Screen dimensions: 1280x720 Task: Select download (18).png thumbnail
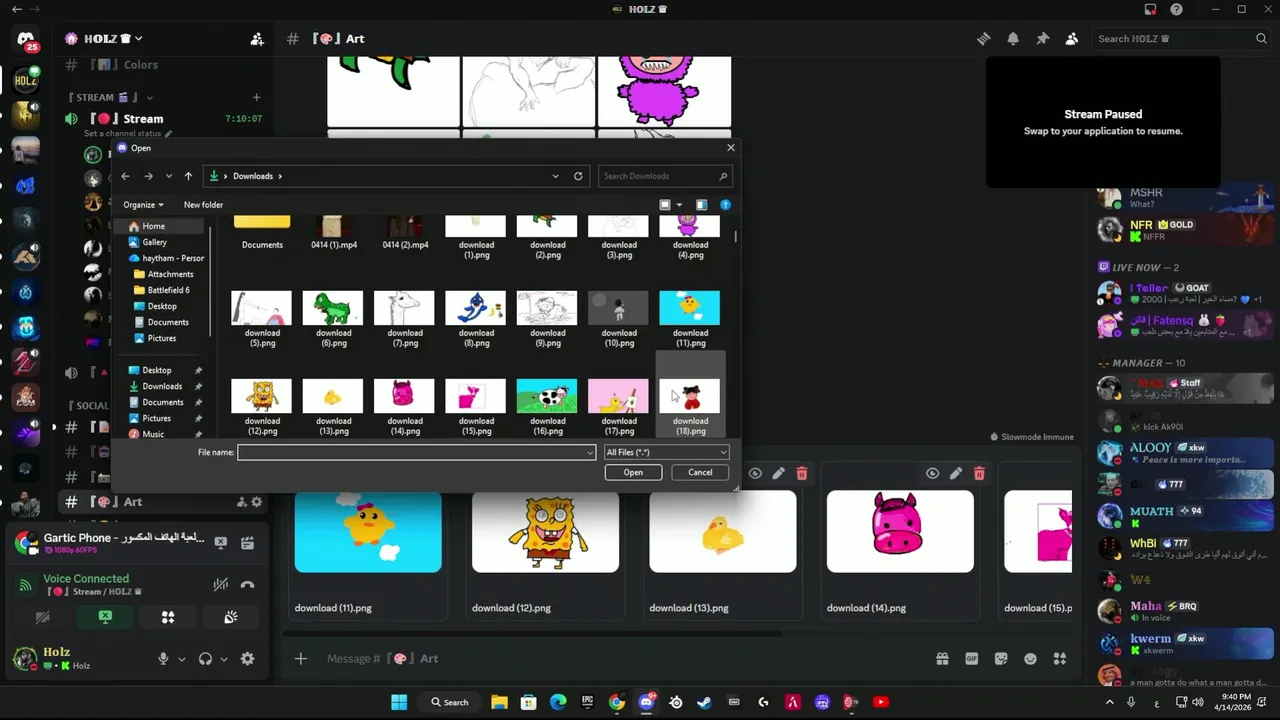coord(690,396)
